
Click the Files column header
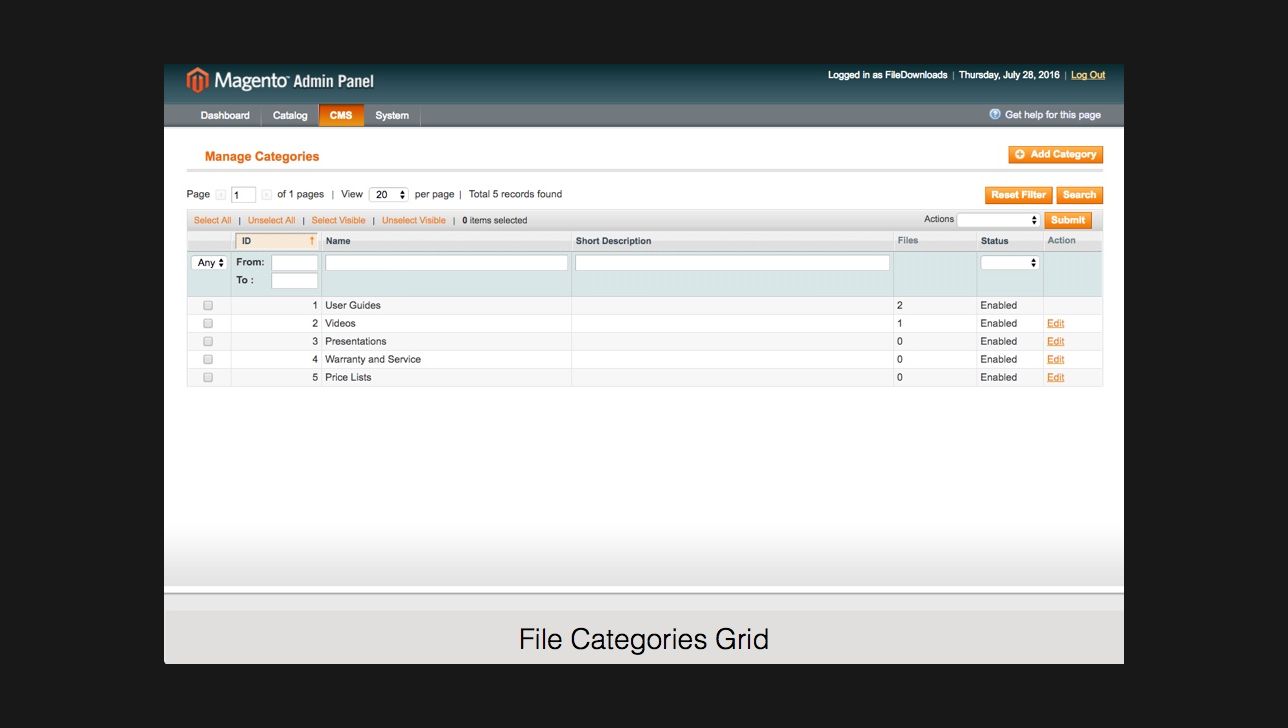(908, 241)
